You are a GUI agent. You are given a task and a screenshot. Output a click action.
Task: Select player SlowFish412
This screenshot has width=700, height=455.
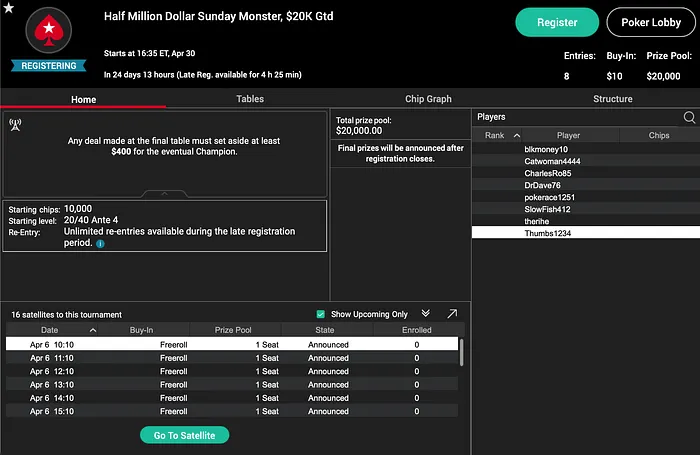[586, 209]
